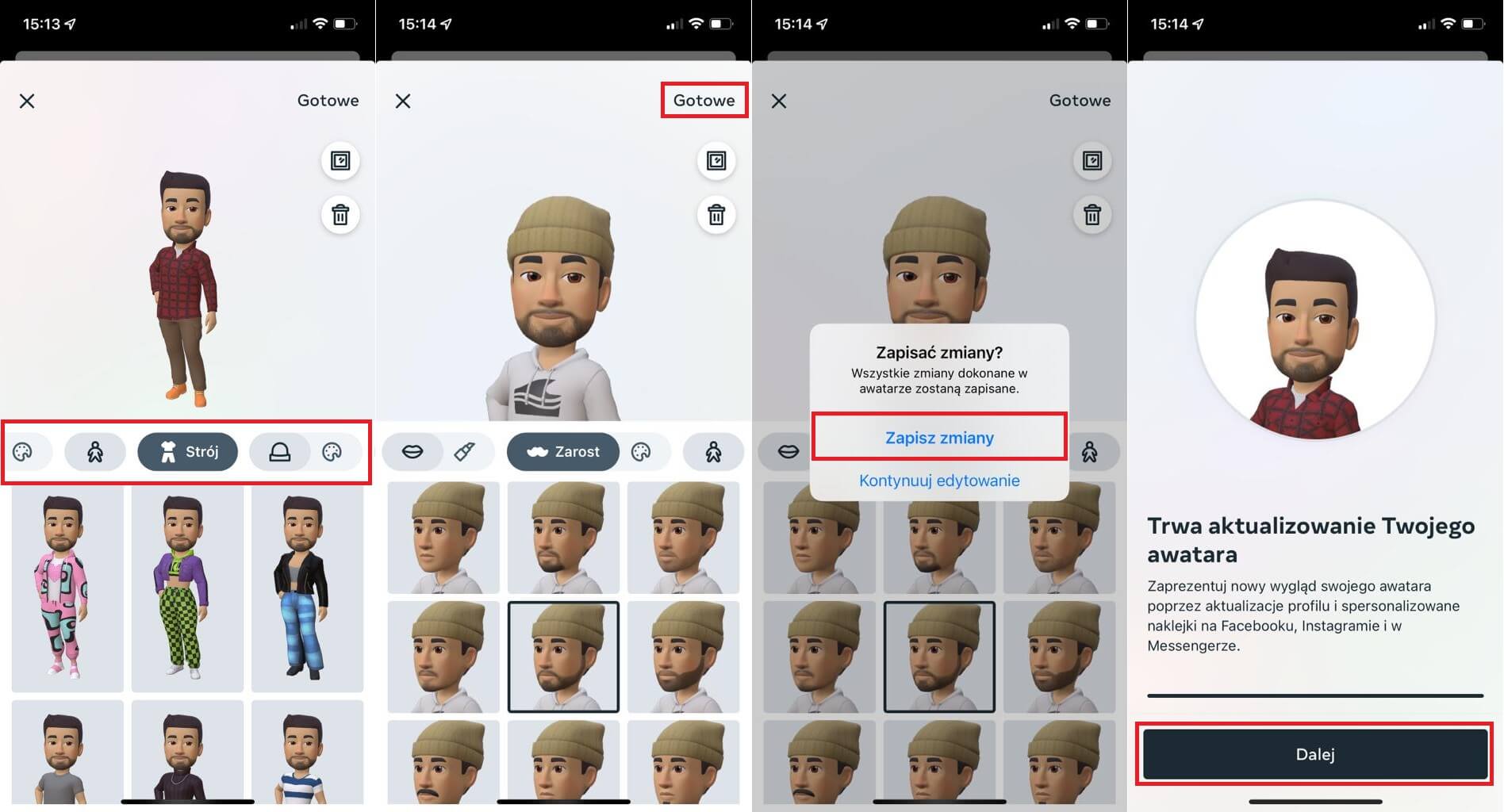
Task: Tap Gotowe in the first phone screen
Action: click(x=328, y=101)
